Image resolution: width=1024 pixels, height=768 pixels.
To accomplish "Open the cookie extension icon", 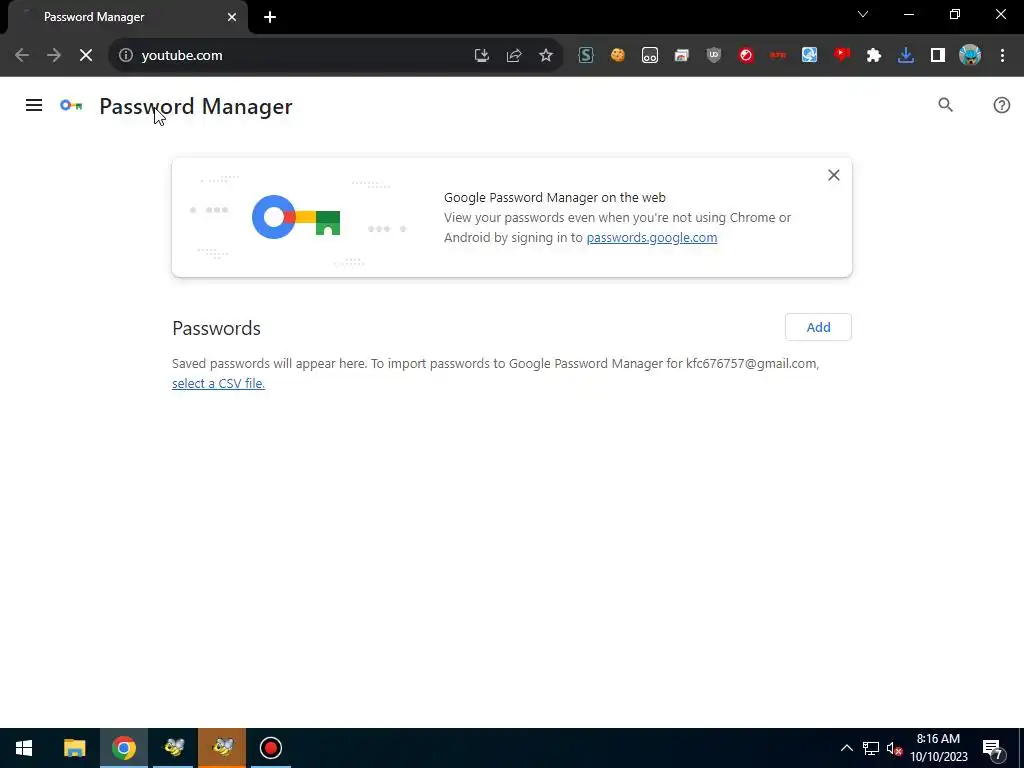I will 618,56.
